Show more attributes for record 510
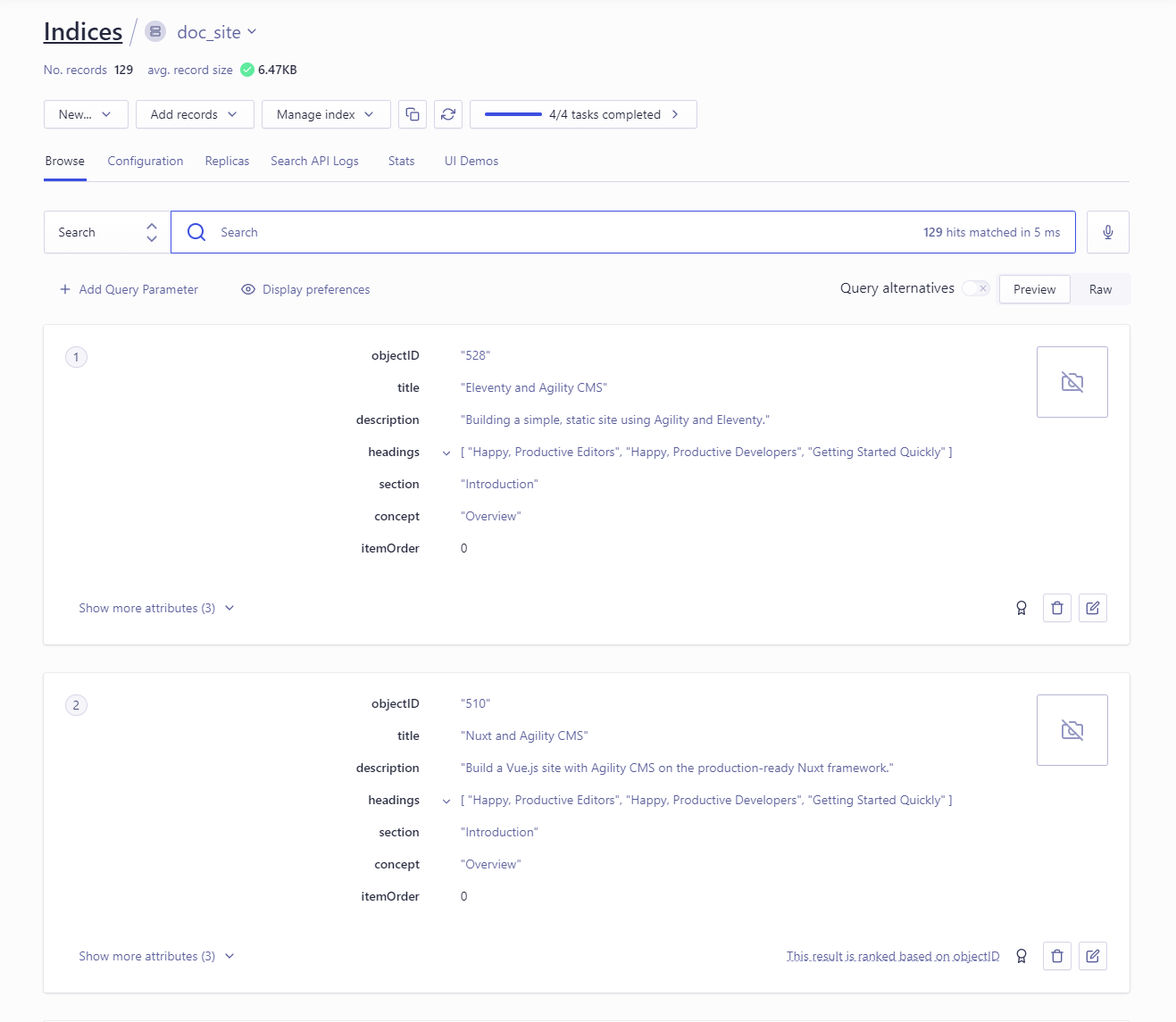 [156, 956]
